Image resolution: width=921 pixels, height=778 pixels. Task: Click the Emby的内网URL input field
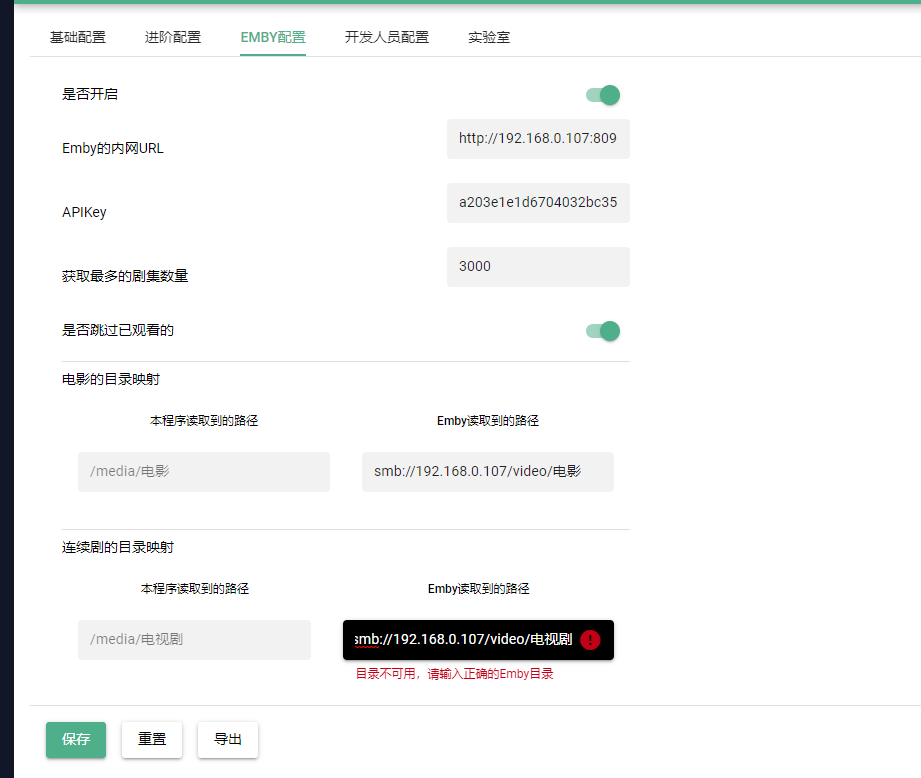(538, 139)
